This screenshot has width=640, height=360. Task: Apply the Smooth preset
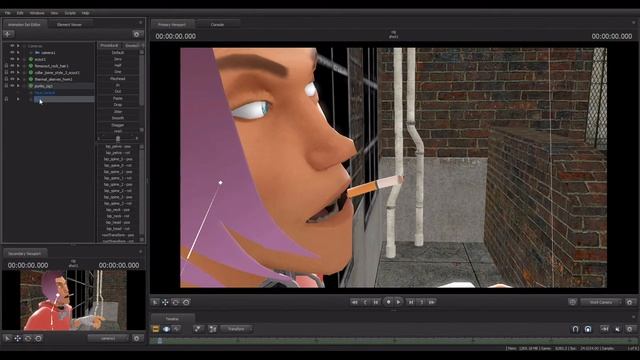click(x=118, y=118)
